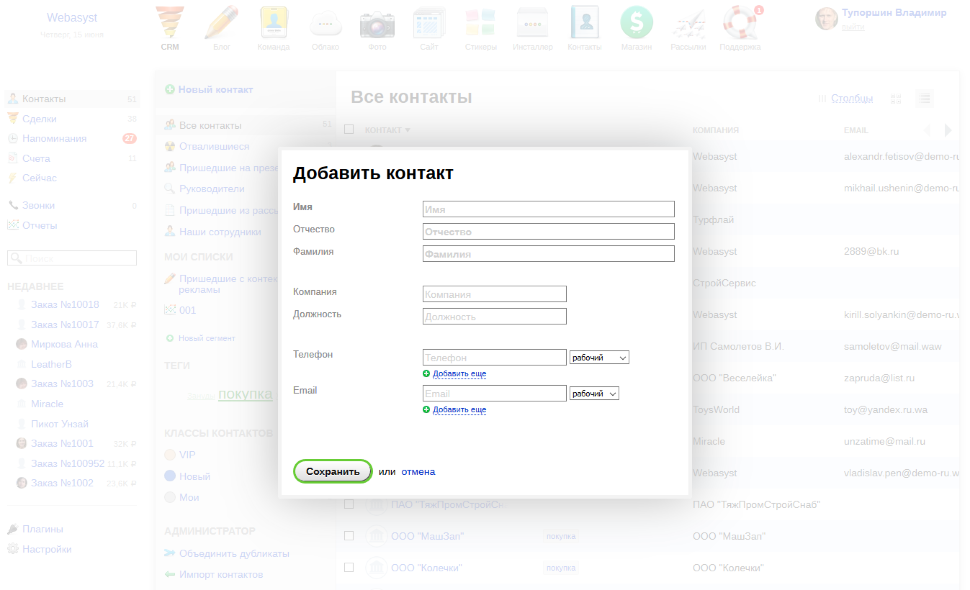The height and width of the screenshot is (590, 970).
Task: Focus the Отчество input field
Action: [x=549, y=231]
